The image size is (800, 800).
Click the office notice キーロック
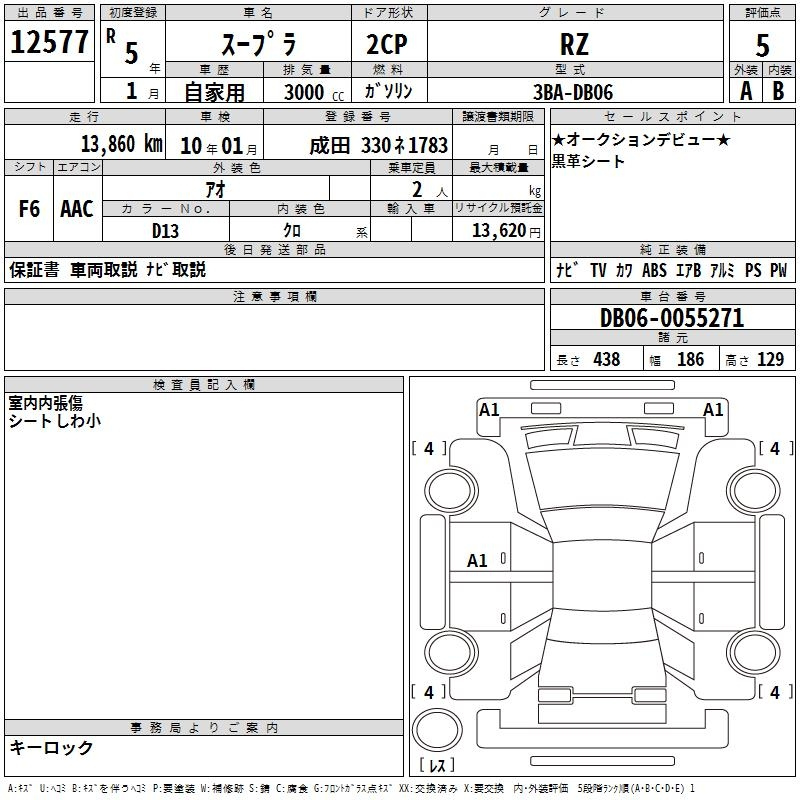point(51,748)
